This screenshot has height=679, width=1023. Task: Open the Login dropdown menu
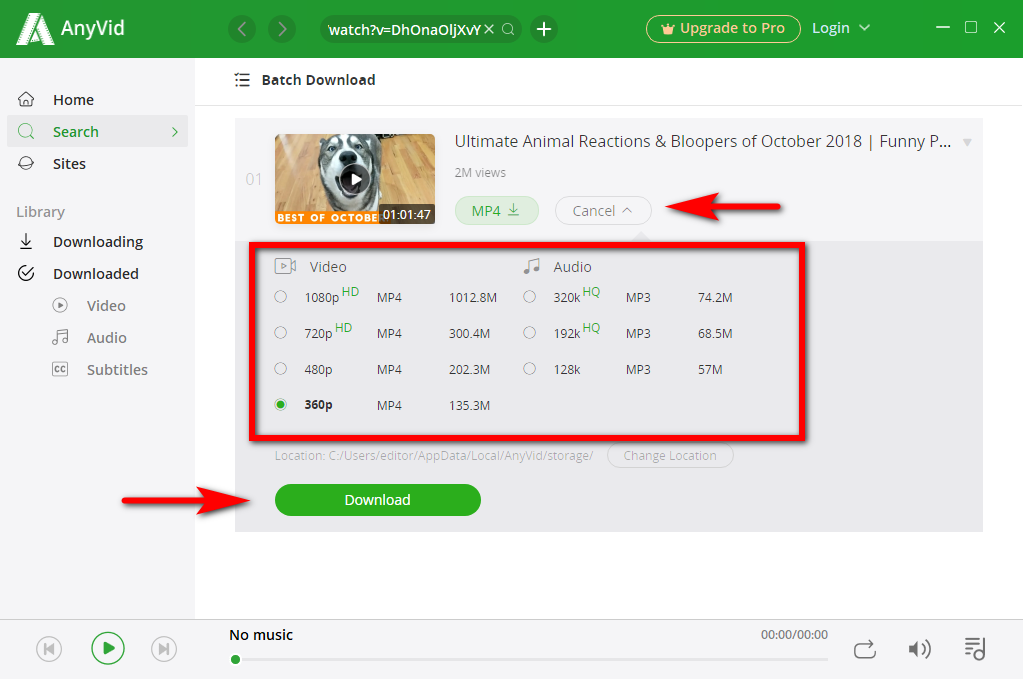point(841,27)
